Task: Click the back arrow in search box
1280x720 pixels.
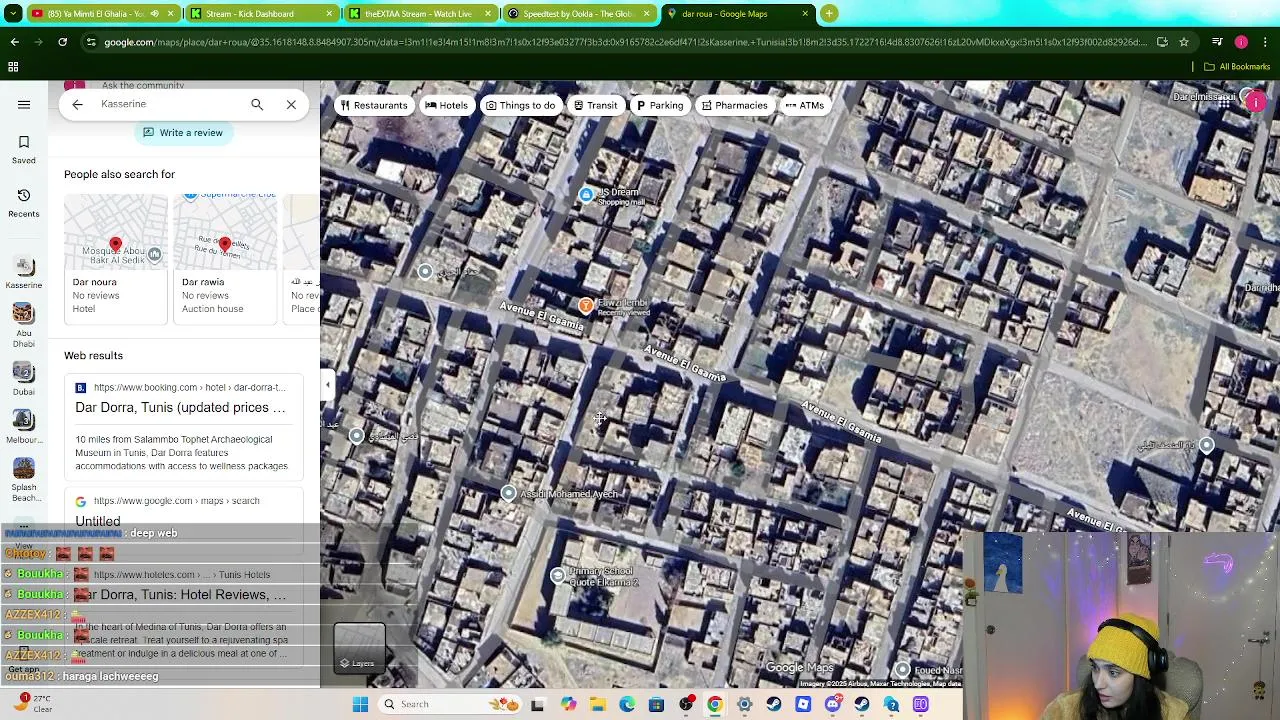Action: tap(77, 104)
